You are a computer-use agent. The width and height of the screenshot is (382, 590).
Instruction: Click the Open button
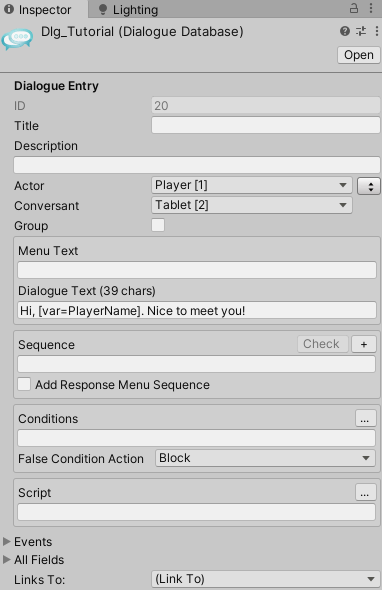click(359, 55)
